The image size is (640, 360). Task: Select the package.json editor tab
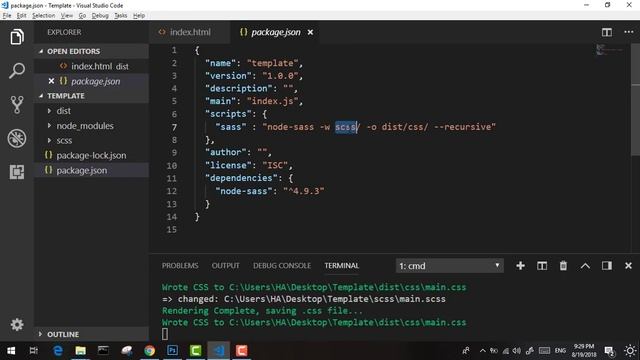[x=275, y=32]
